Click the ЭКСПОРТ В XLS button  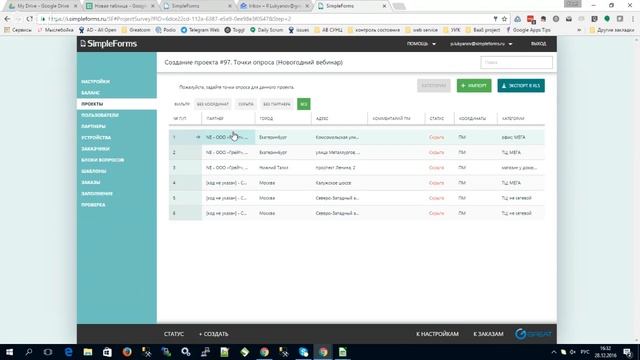tap(521, 86)
